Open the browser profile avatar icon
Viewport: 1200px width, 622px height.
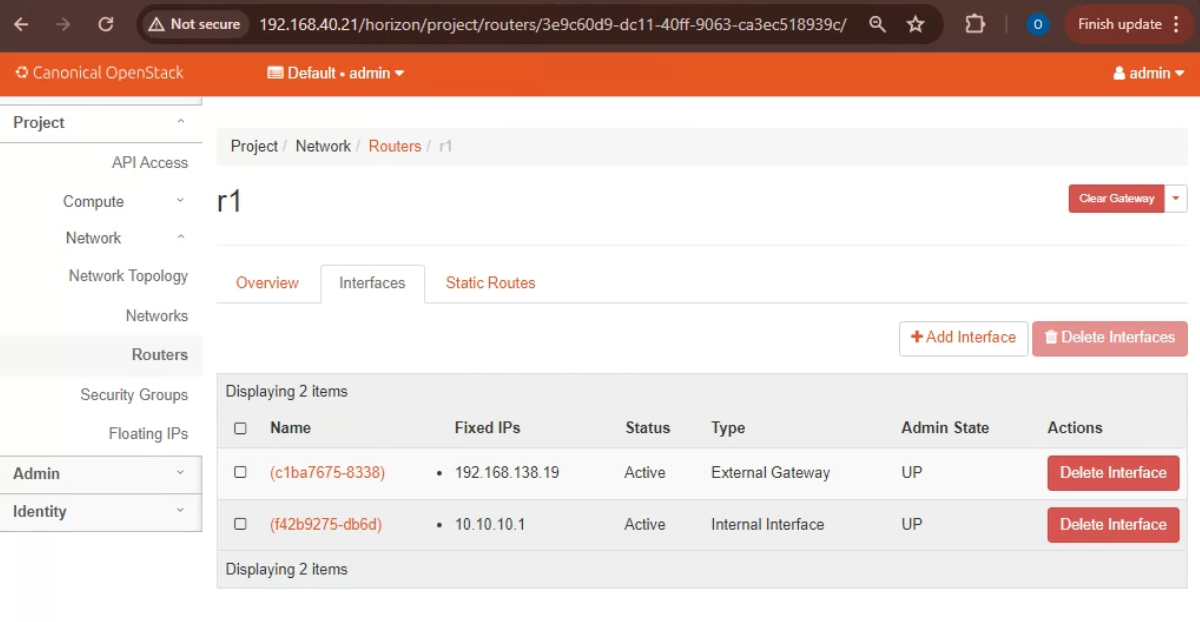point(1038,24)
